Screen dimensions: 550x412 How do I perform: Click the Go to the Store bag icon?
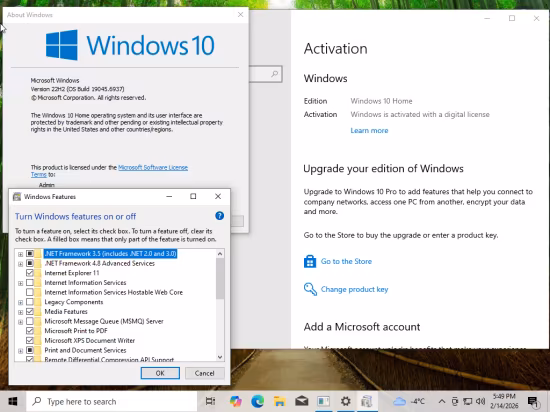point(310,262)
